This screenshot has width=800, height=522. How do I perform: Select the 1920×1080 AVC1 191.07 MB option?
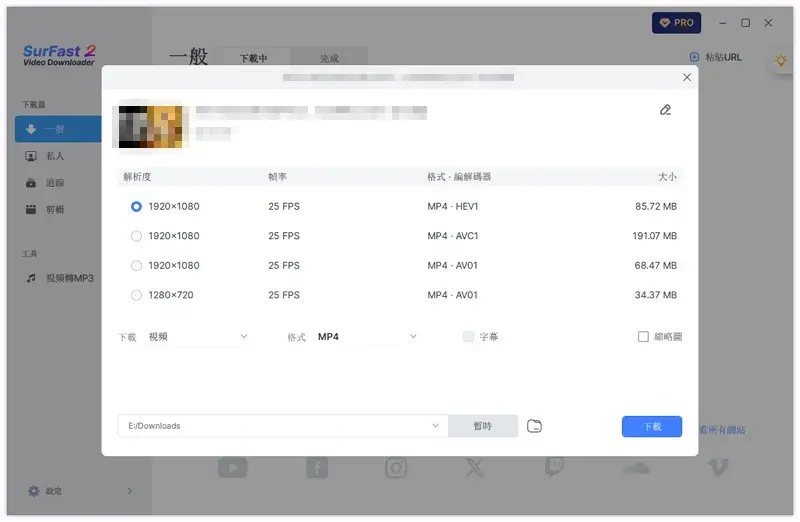(136, 236)
